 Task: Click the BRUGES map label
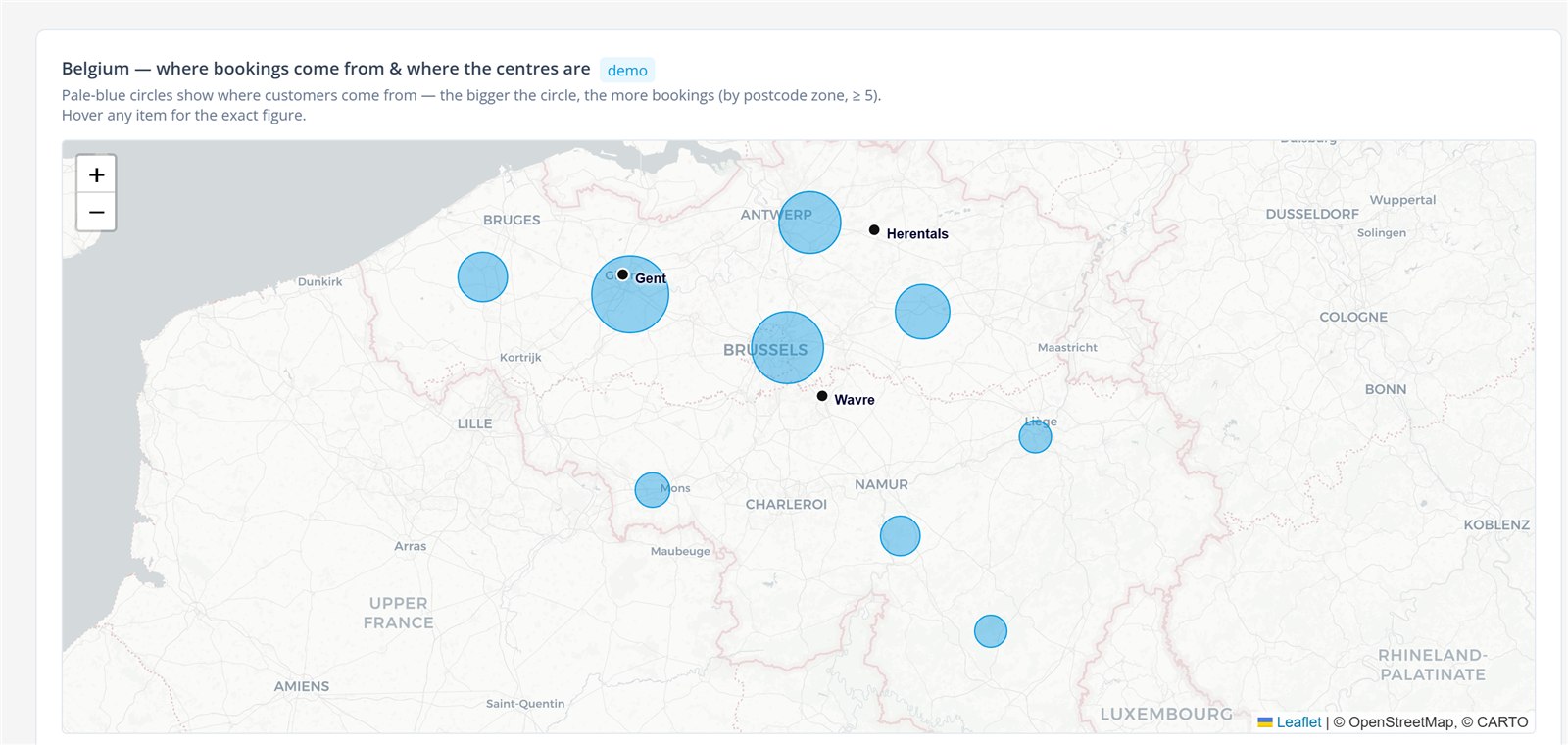pyautogui.click(x=512, y=221)
